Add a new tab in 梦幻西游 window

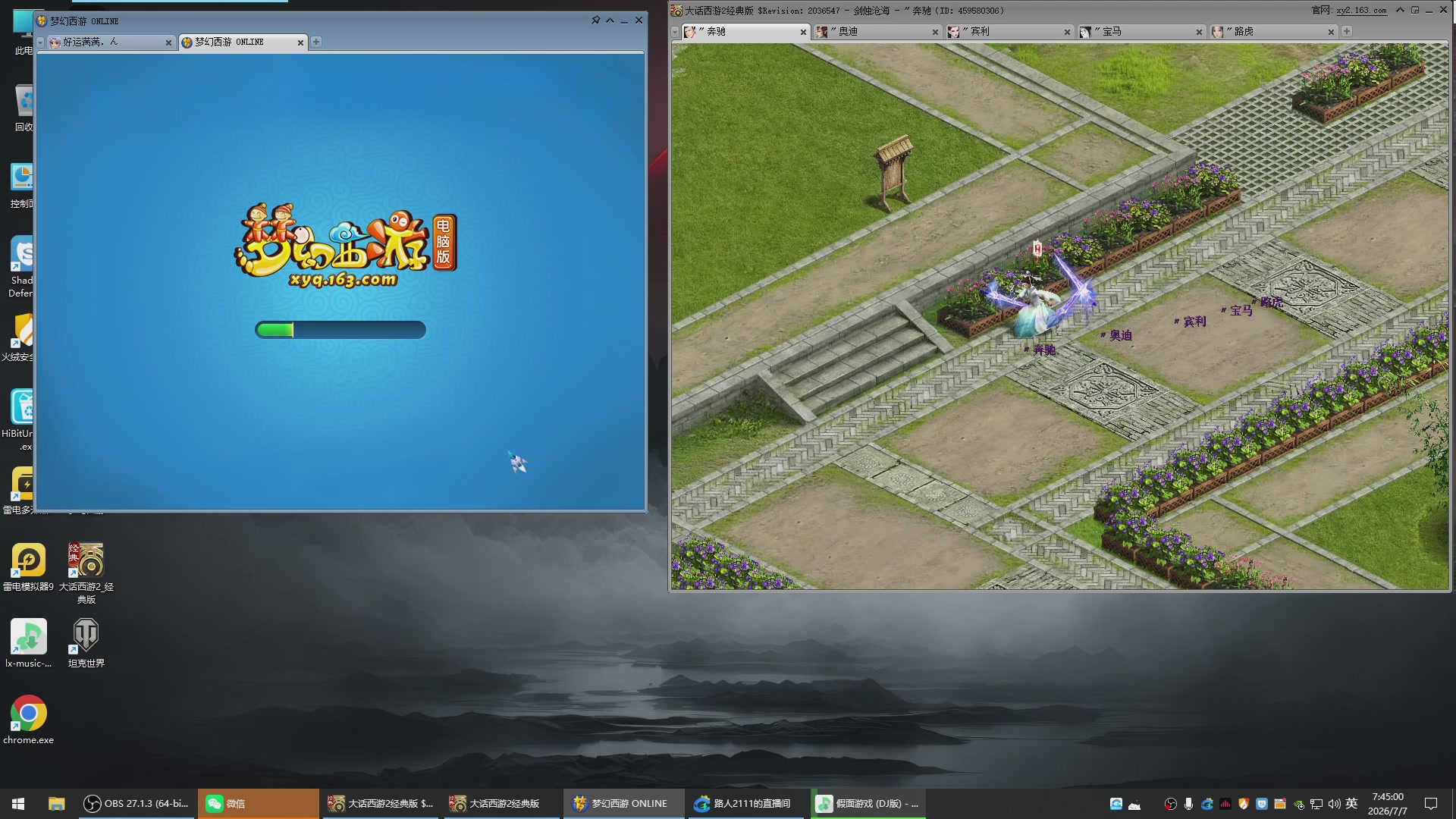[x=316, y=42]
